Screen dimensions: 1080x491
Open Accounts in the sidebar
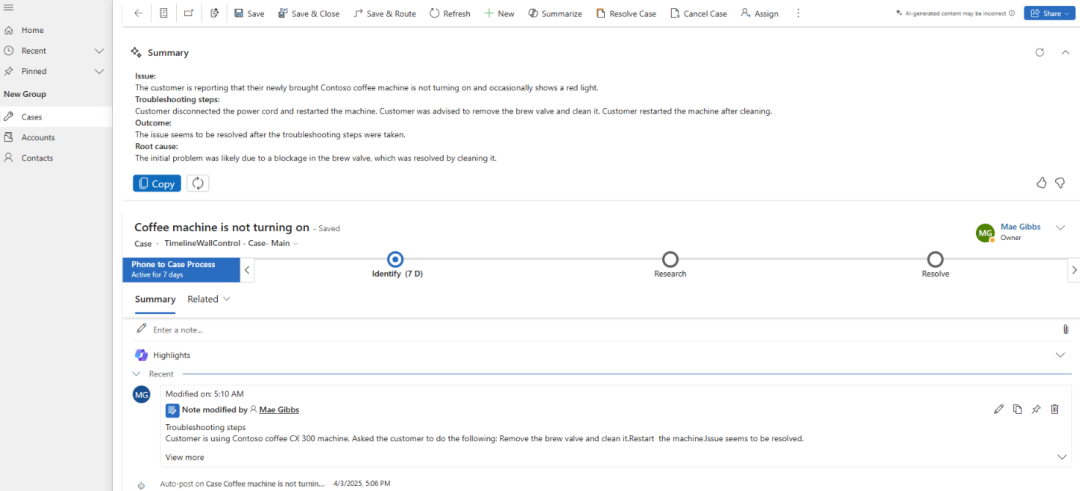38,138
